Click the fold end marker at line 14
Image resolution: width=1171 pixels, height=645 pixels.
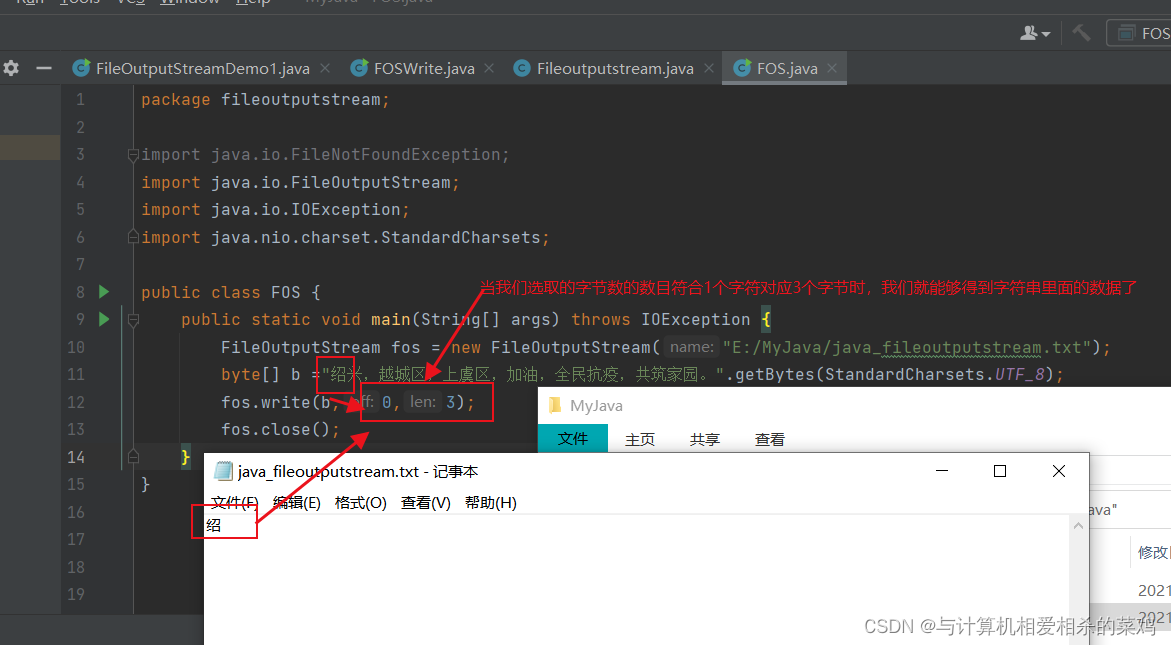(133, 456)
